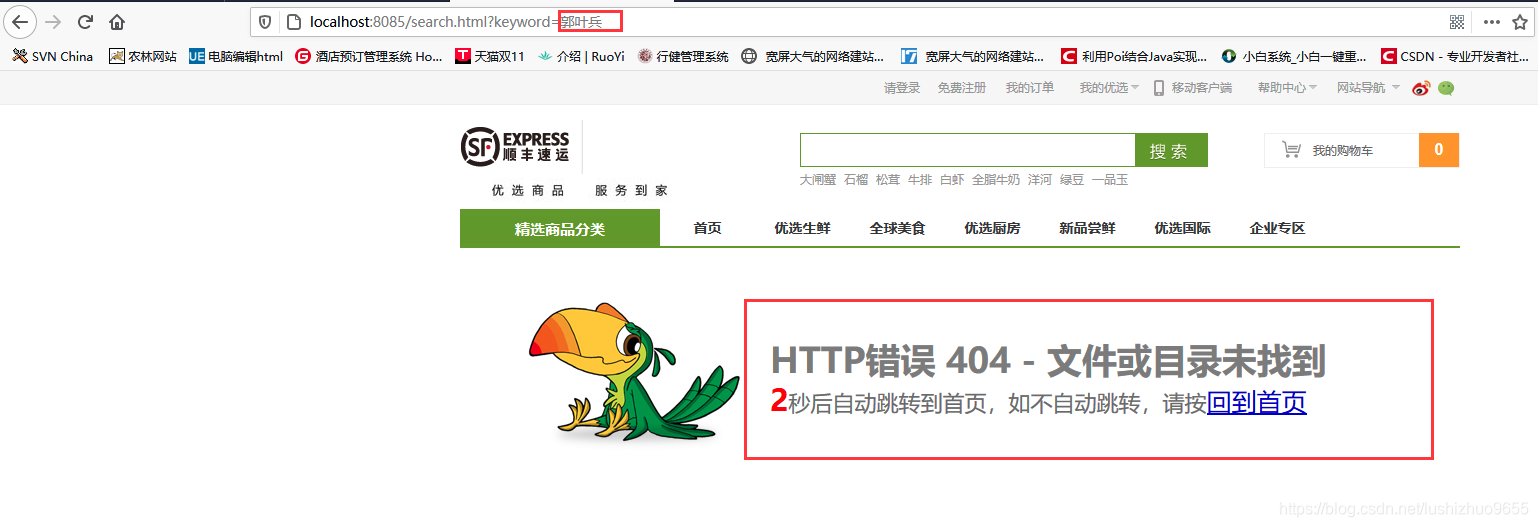Screen dimensions: 1538x527
Task: Go to browser home page icon
Action: click(x=117, y=21)
